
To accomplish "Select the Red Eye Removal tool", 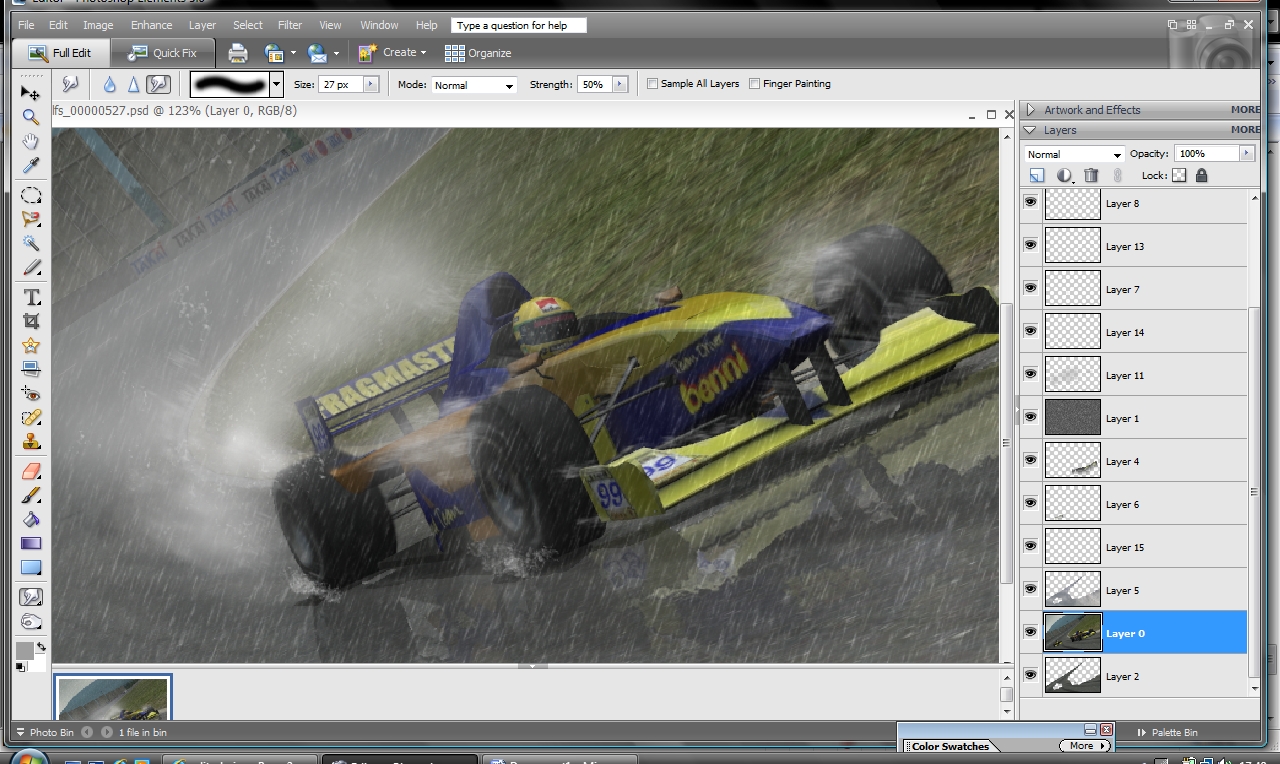I will tap(31, 393).
